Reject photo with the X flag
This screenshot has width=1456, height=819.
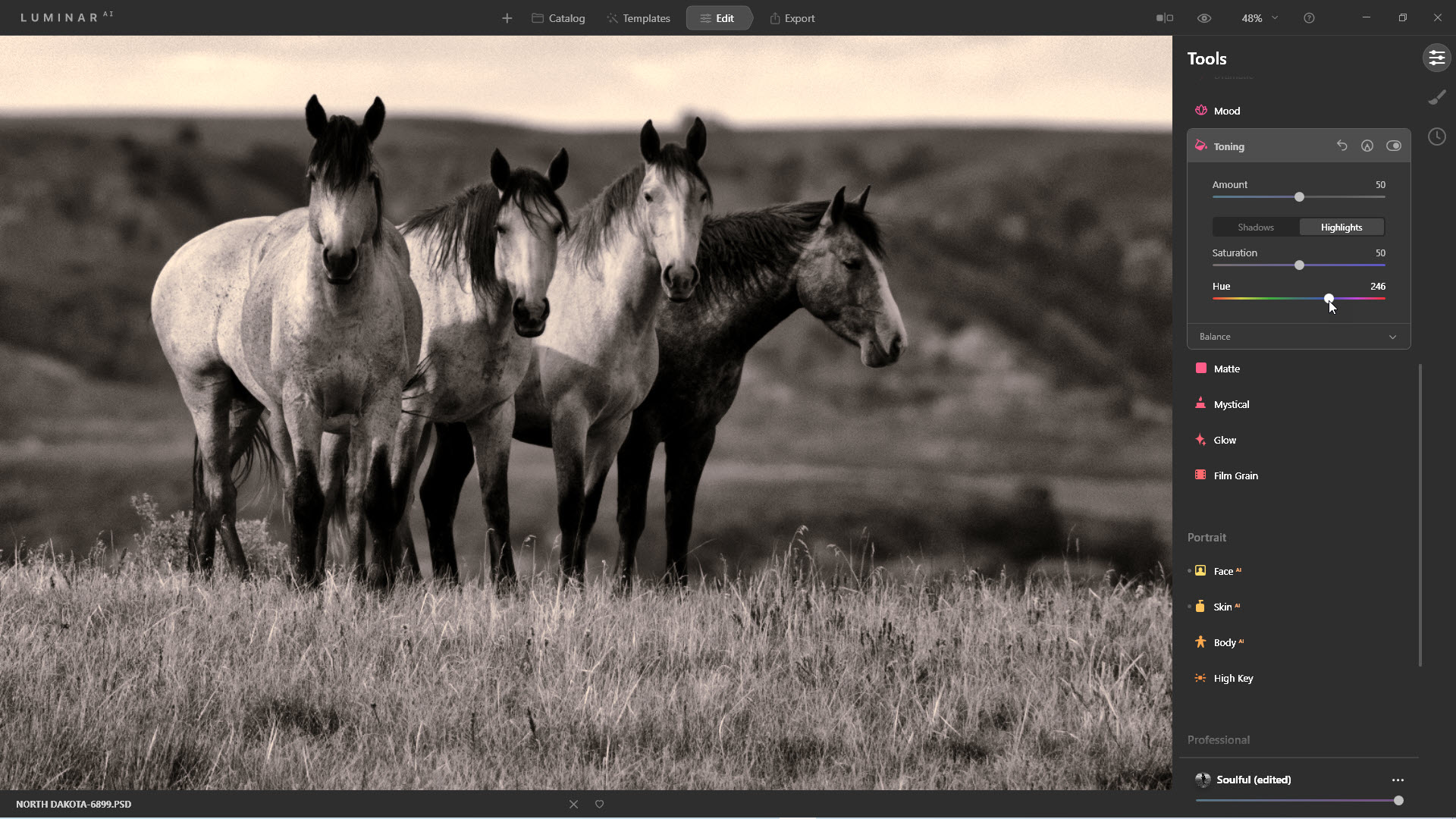click(x=573, y=805)
